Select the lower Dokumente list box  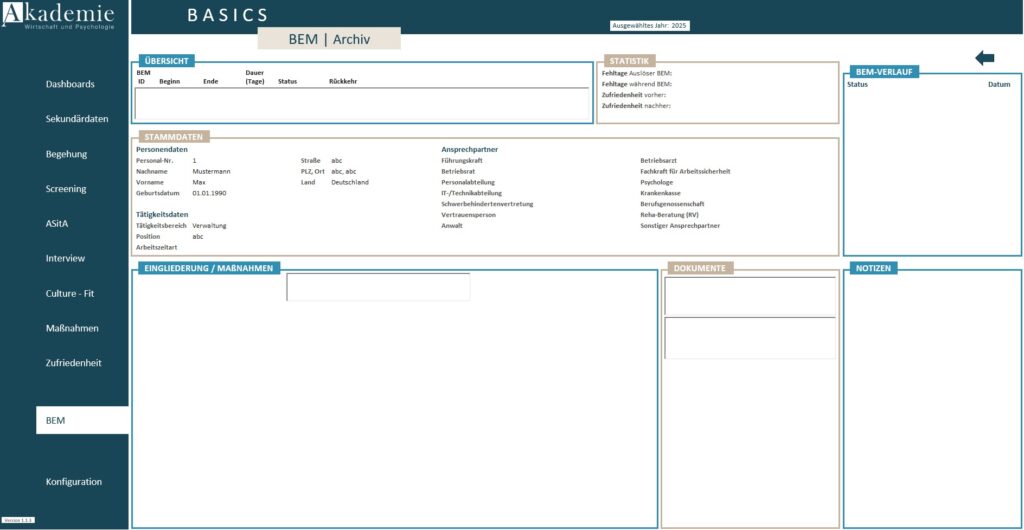pos(750,338)
